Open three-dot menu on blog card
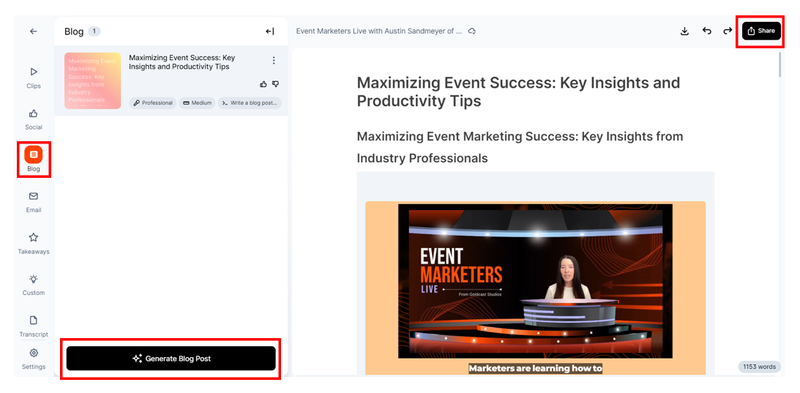 click(x=273, y=60)
